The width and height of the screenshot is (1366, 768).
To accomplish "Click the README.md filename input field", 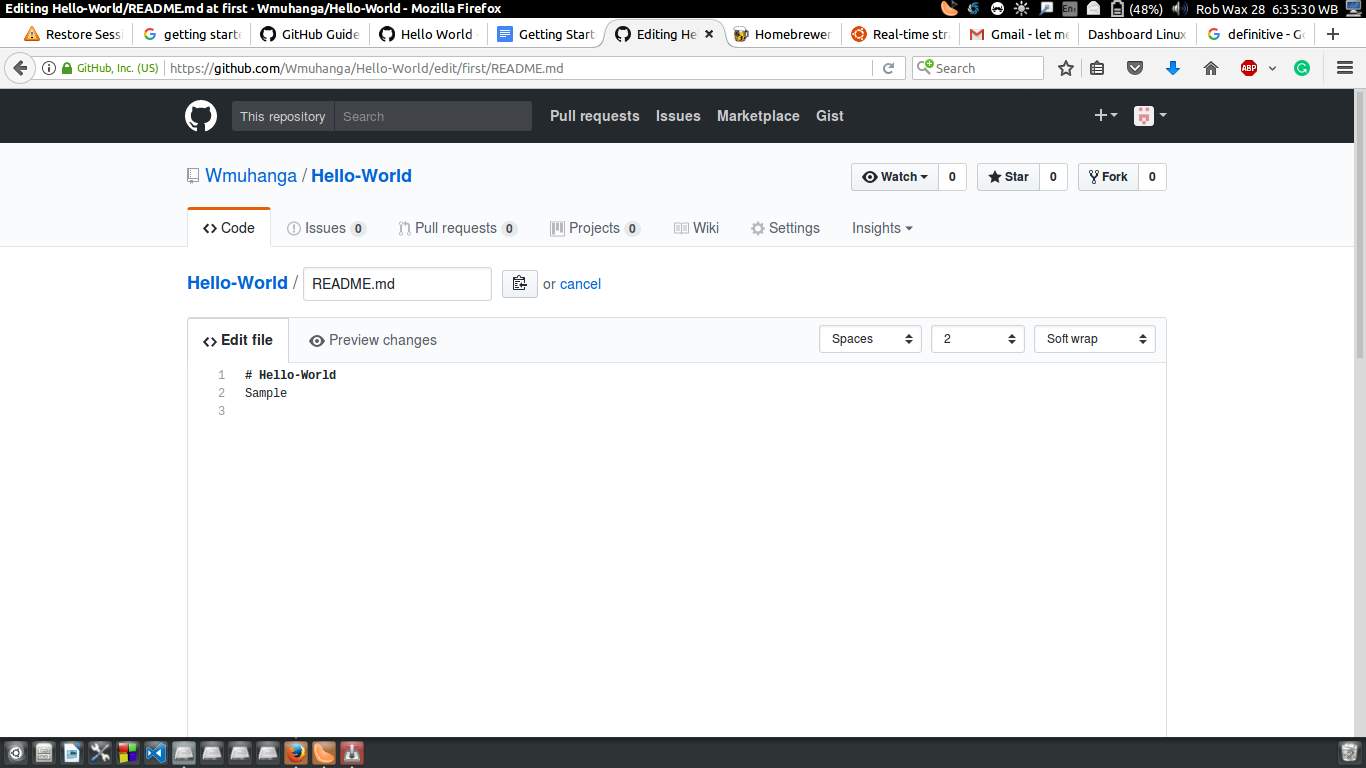I will [x=397, y=284].
